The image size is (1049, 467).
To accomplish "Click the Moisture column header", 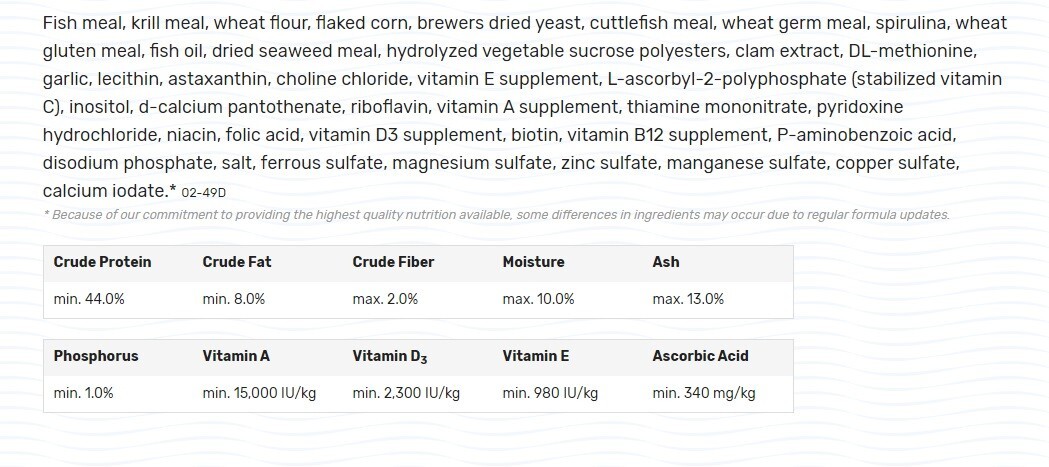I will (x=533, y=262).
